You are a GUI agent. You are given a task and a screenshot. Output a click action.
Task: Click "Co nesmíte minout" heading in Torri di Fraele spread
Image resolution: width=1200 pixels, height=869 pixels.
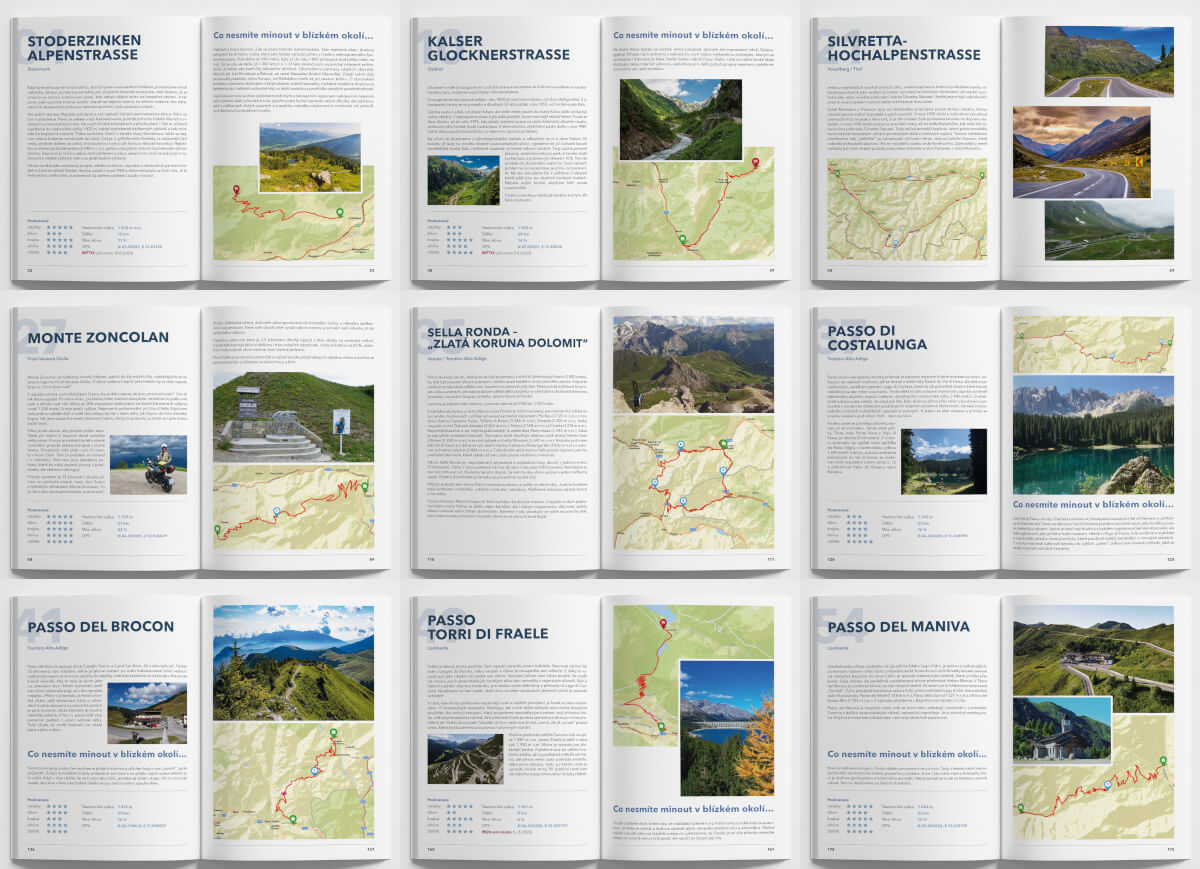(x=693, y=807)
